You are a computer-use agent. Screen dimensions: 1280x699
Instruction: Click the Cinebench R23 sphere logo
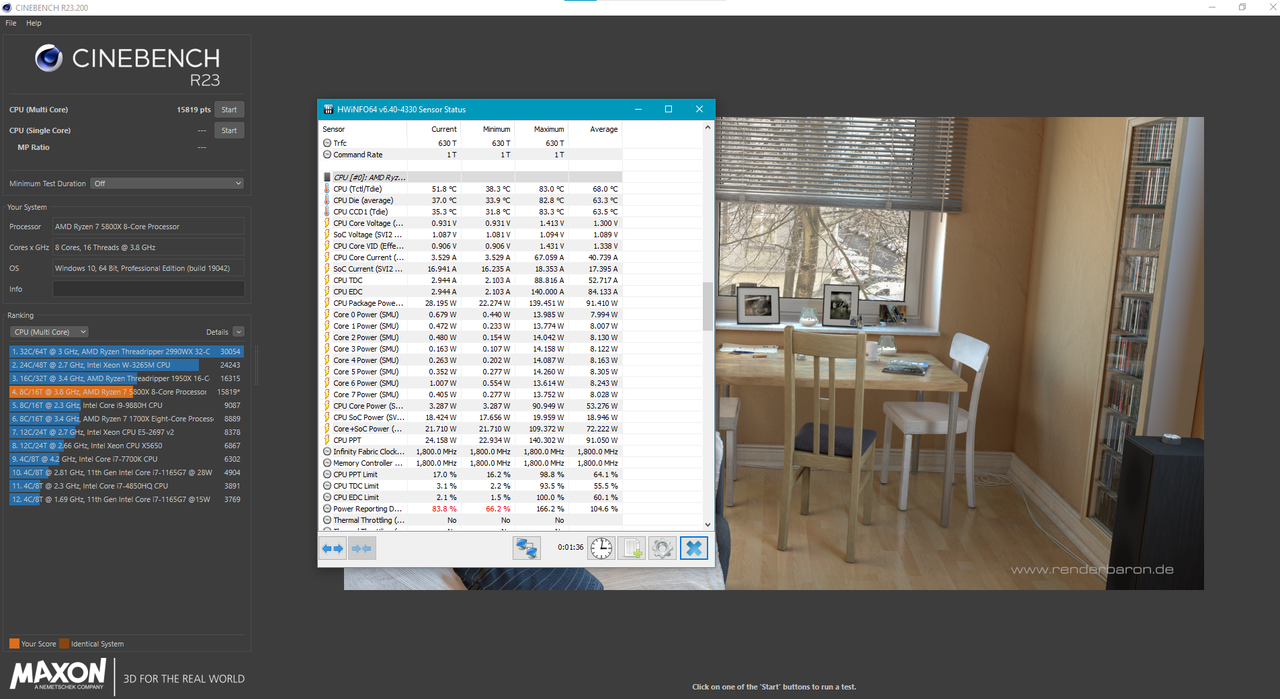(x=49, y=59)
